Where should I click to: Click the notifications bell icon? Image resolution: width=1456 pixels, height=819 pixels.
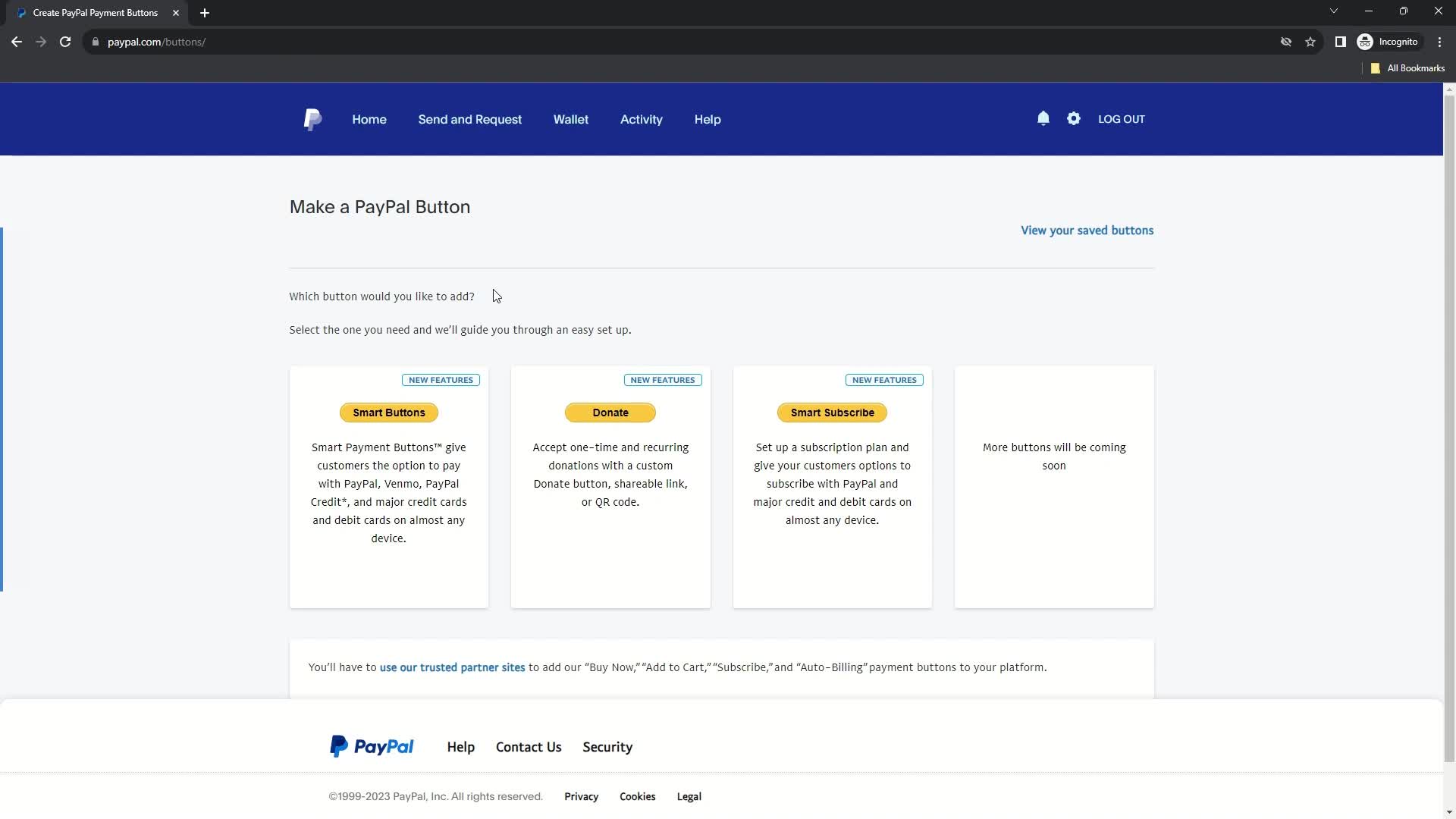(1043, 119)
